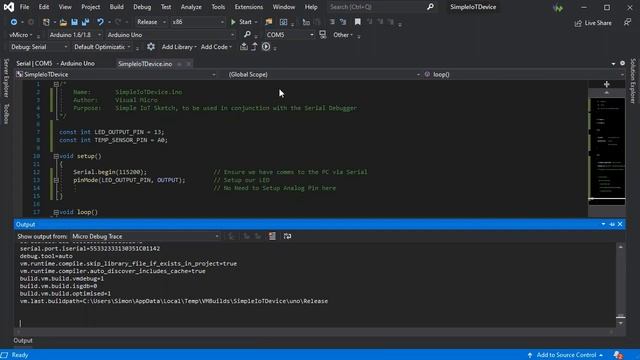Open the COM5 port dropdown

click(289, 35)
